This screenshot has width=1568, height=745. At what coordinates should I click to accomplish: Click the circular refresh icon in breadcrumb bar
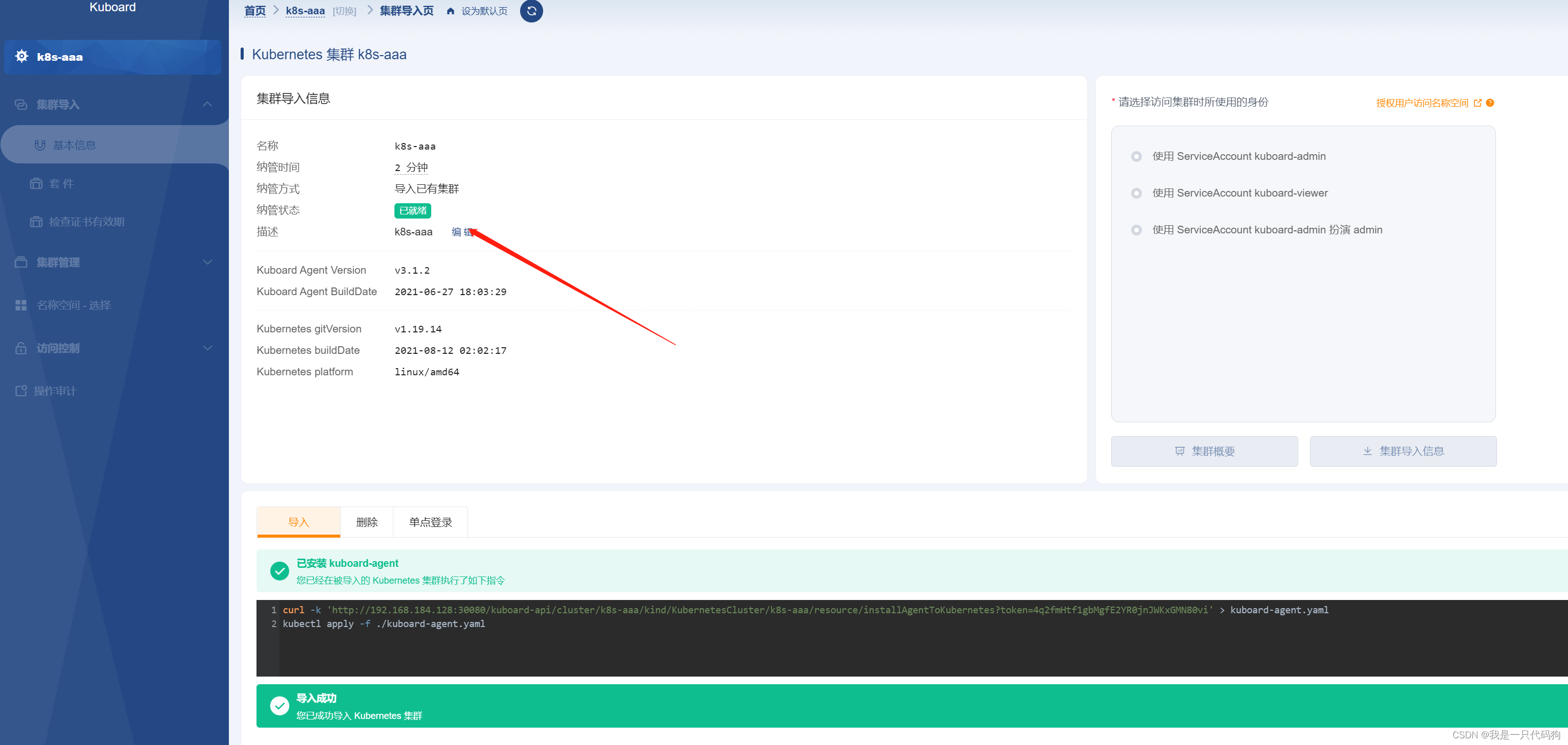tap(531, 11)
